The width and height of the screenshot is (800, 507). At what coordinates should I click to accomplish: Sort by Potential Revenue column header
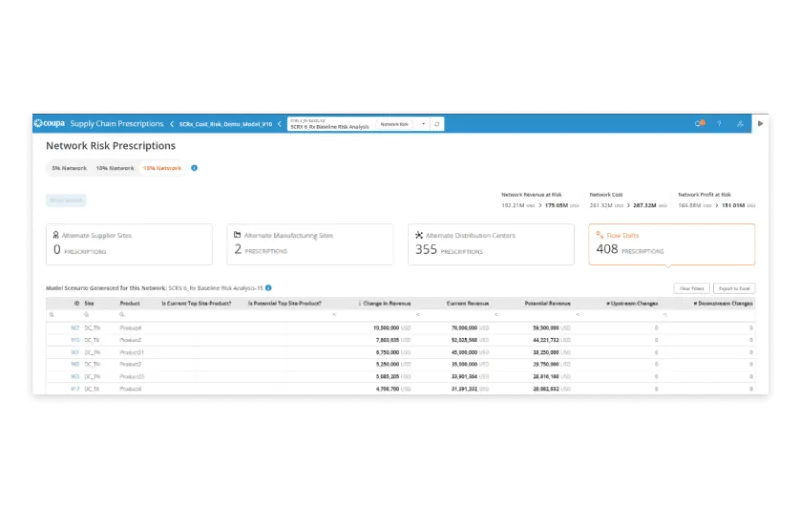(547, 303)
